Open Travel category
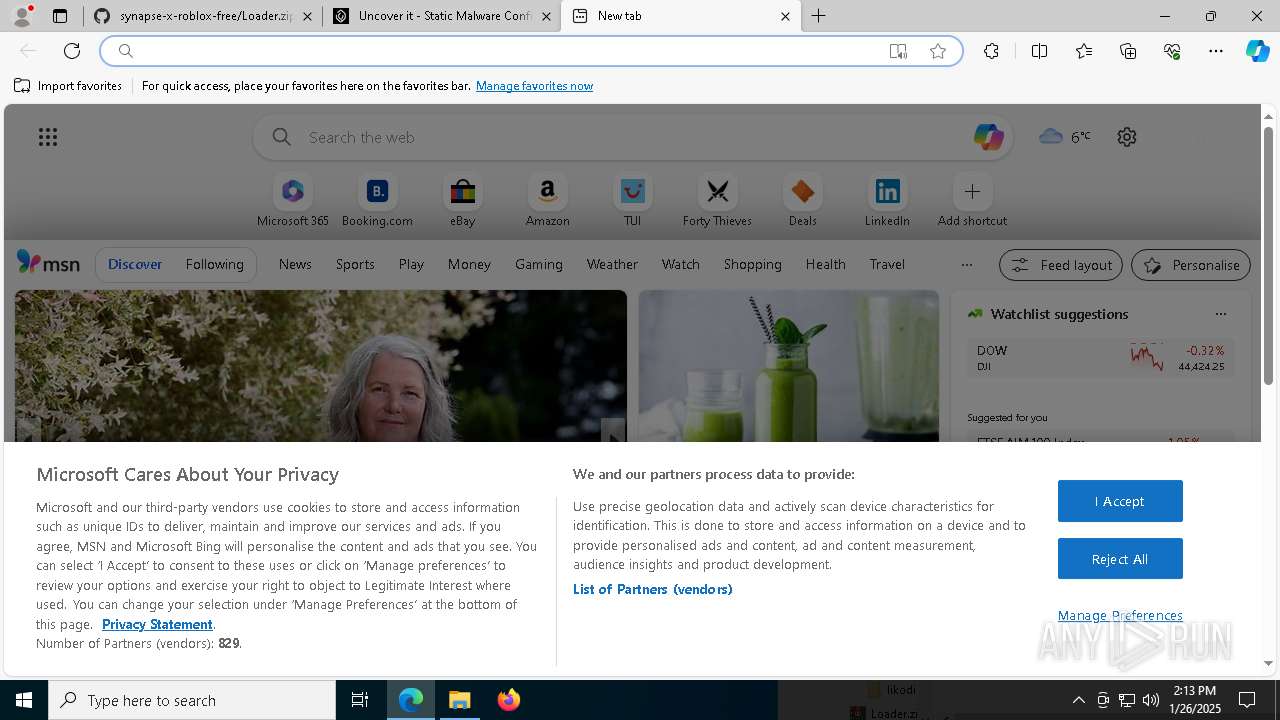 pos(887,264)
